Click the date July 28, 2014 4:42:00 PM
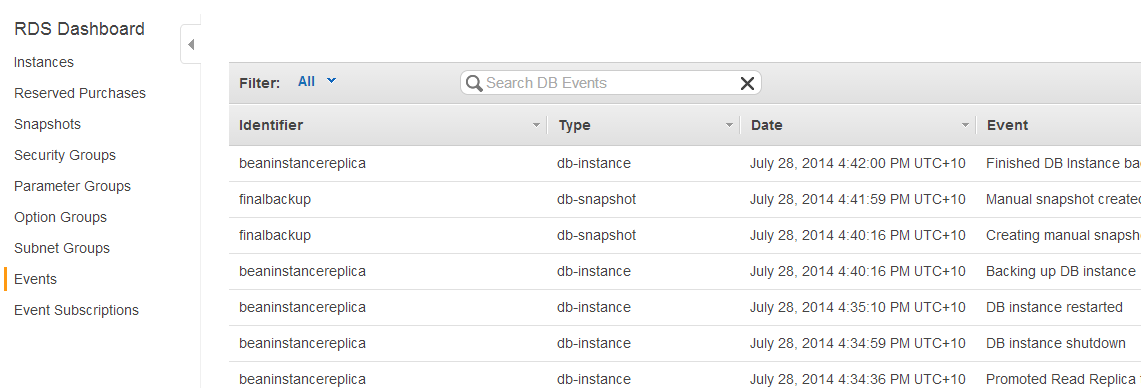1141x388 pixels. point(858,164)
